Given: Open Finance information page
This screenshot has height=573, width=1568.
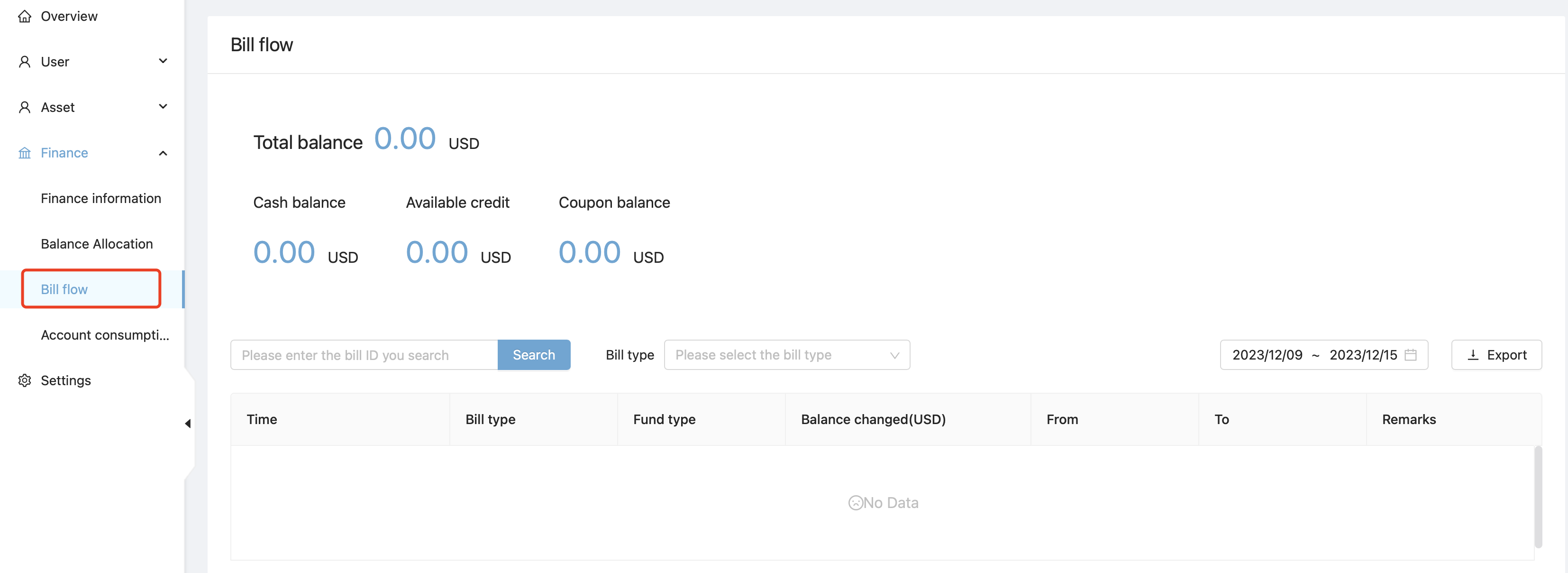Looking at the screenshot, I should pos(101,198).
